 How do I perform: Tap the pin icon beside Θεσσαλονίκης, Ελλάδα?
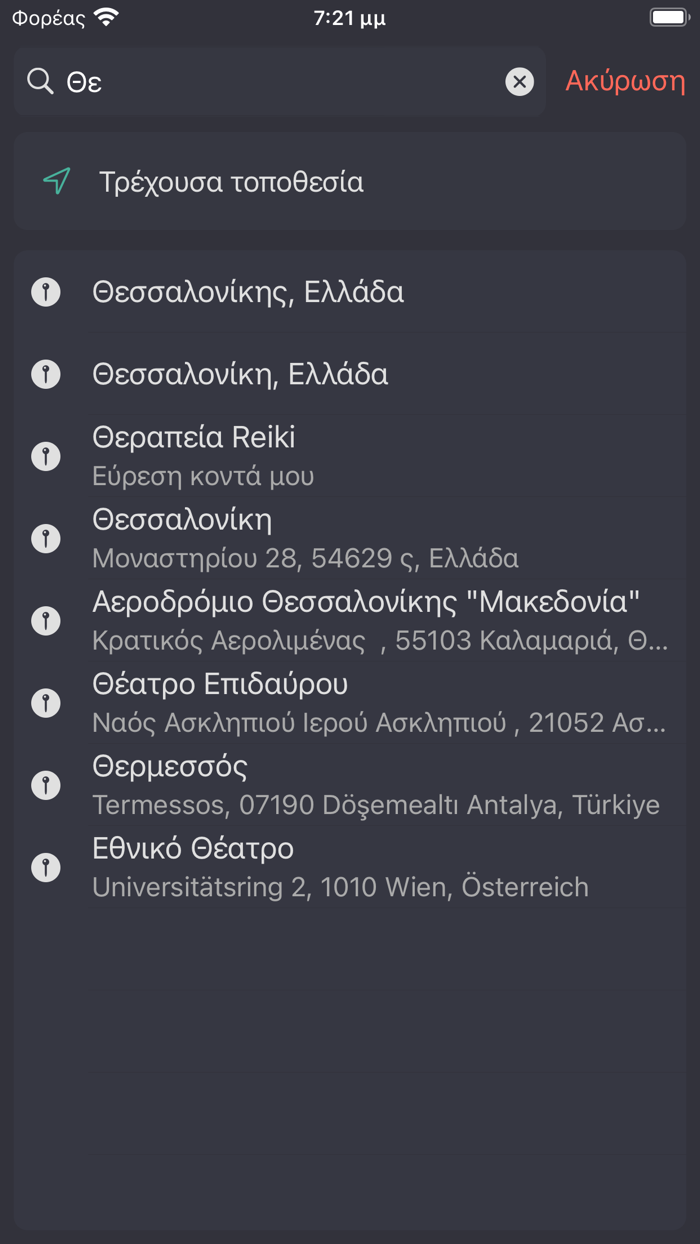[45, 291]
